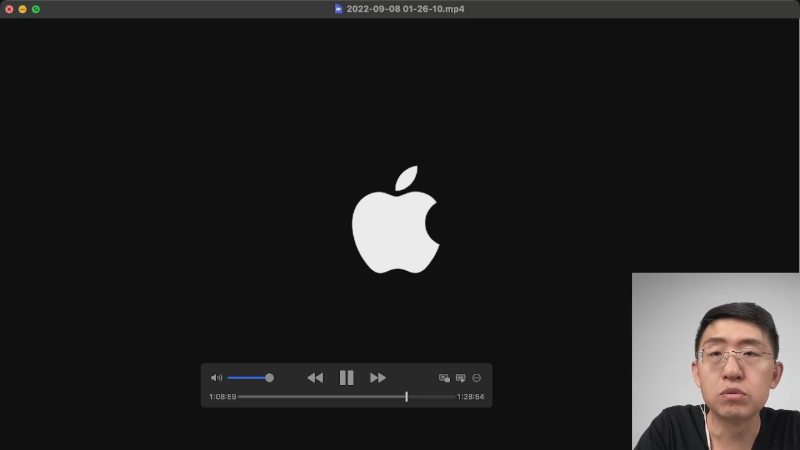The height and width of the screenshot is (450, 800).
Task: Click the webcam overlay of the presenter
Action: pyautogui.click(x=716, y=361)
